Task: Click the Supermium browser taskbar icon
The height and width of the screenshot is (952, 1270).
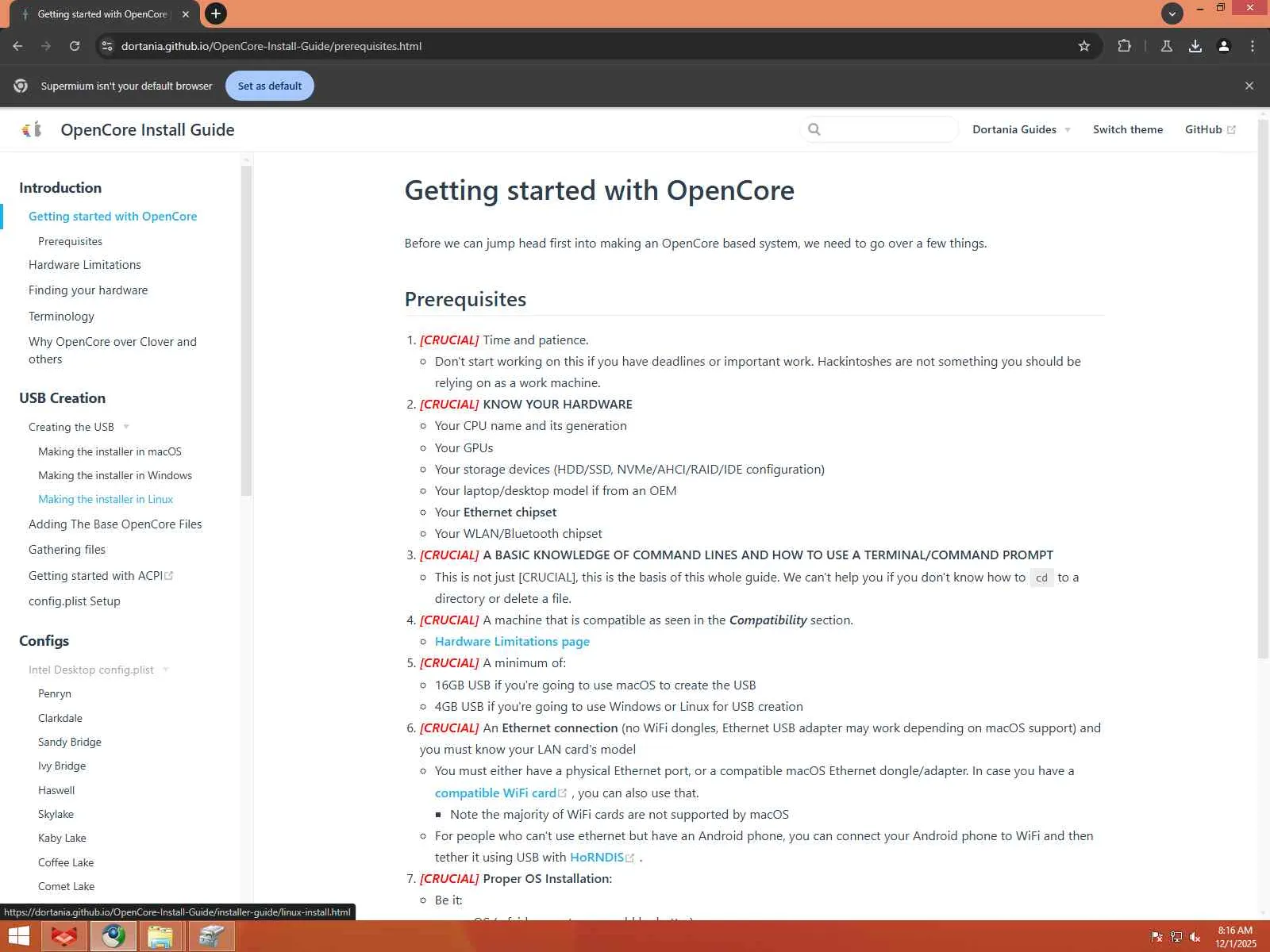Action: coord(114,937)
